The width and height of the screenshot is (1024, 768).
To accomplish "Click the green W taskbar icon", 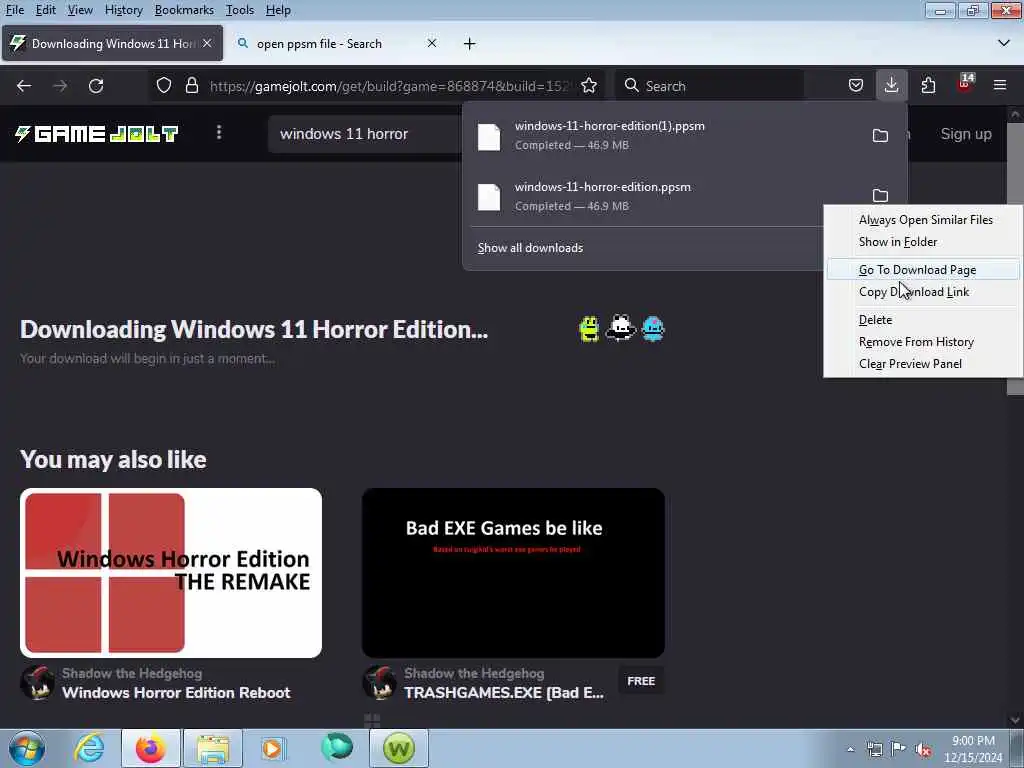I will pyautogui.click(x=399, y=748).
